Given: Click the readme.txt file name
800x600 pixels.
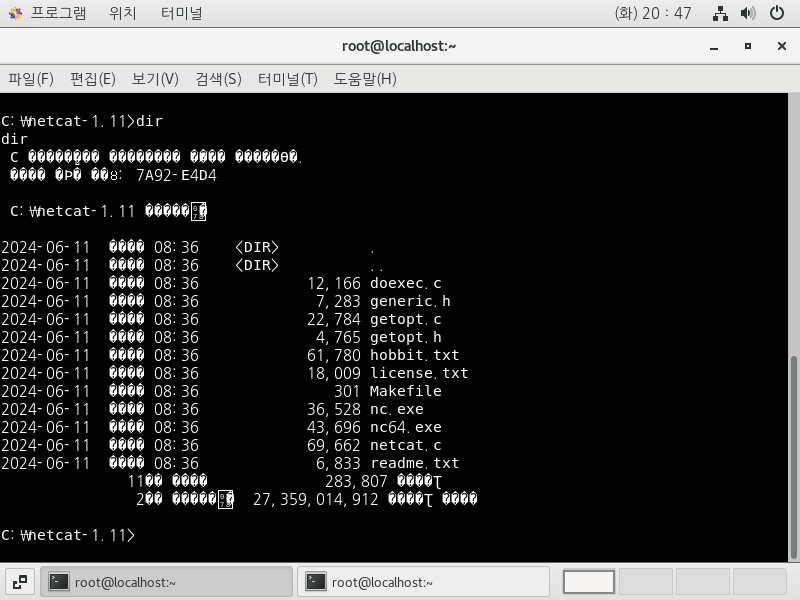Looking at the screenshot, I should (x=415, y=463).
